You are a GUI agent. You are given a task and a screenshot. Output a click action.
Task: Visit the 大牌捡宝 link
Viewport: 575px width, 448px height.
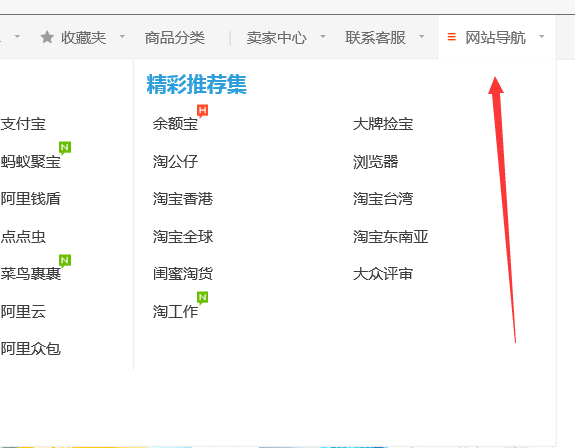click(383, 124)
